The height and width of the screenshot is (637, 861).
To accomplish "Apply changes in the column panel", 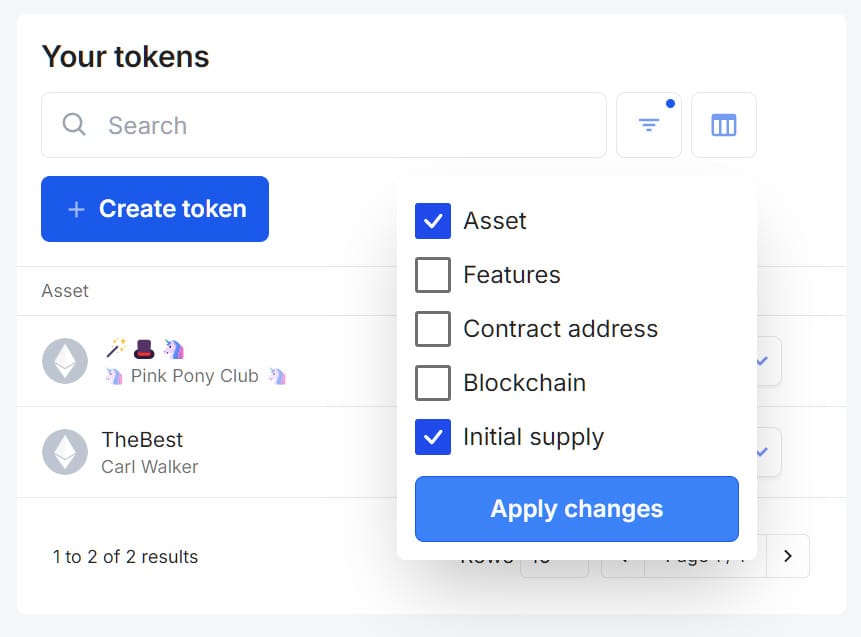I will click(576, 509).
